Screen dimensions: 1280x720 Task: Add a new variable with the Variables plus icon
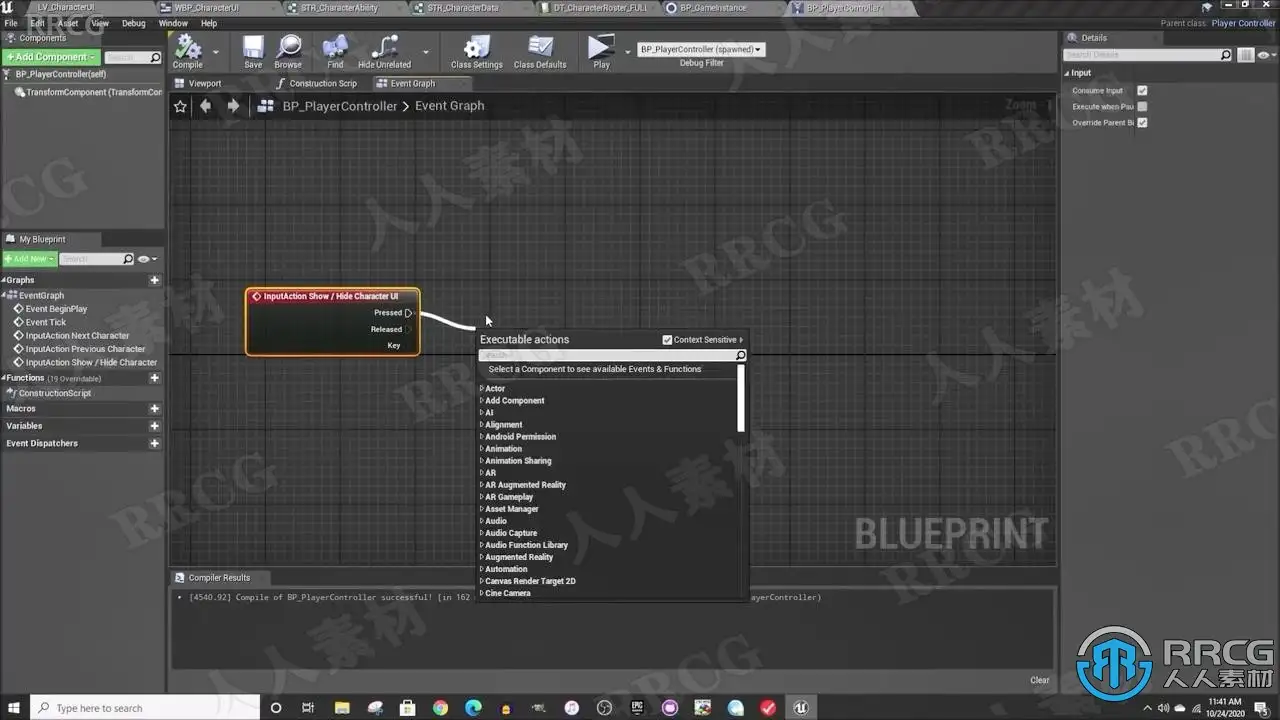[x=154, y=426]
